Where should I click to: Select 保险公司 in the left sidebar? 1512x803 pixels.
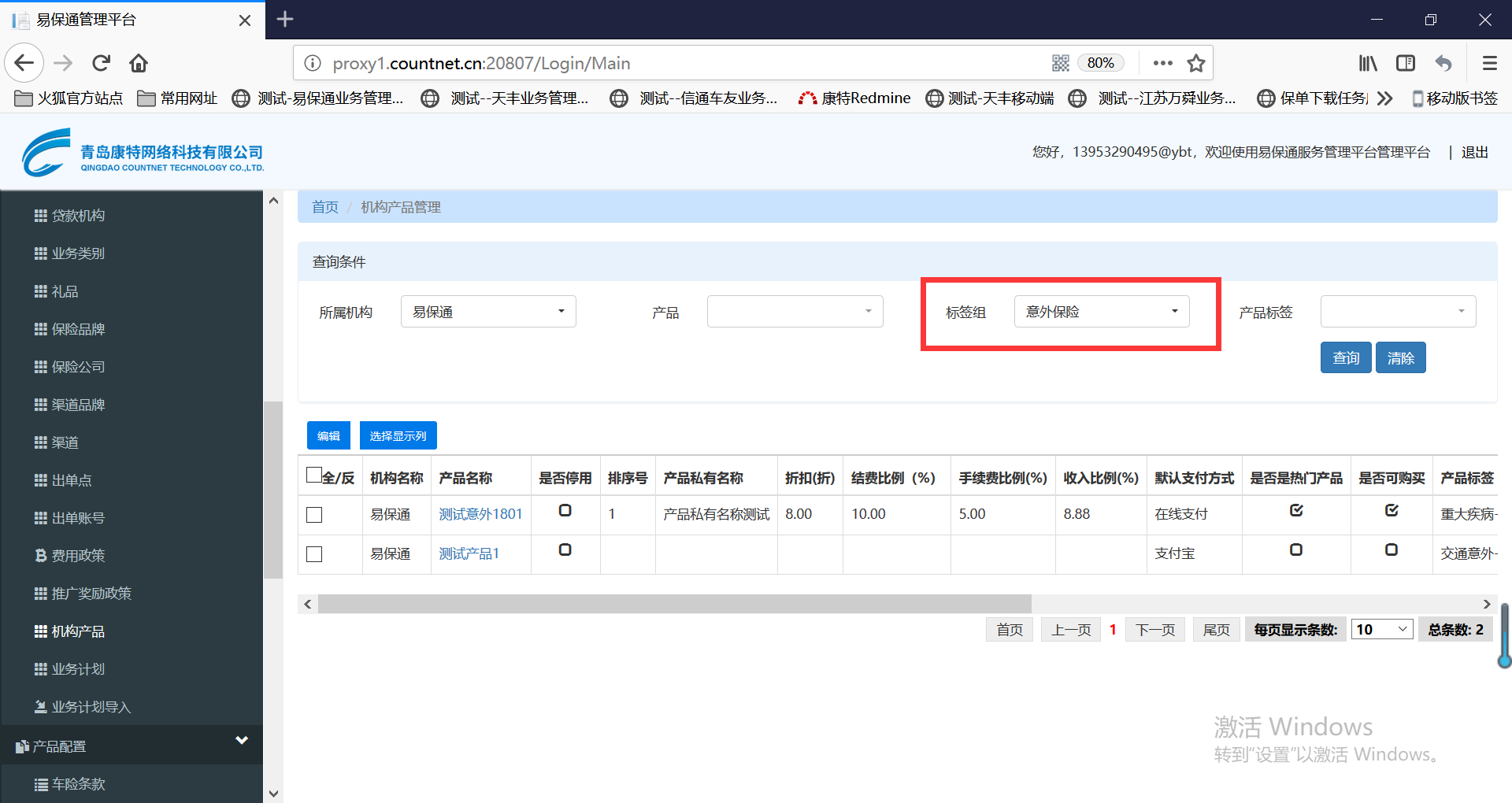pyautogui.click(x=78, y=367)
